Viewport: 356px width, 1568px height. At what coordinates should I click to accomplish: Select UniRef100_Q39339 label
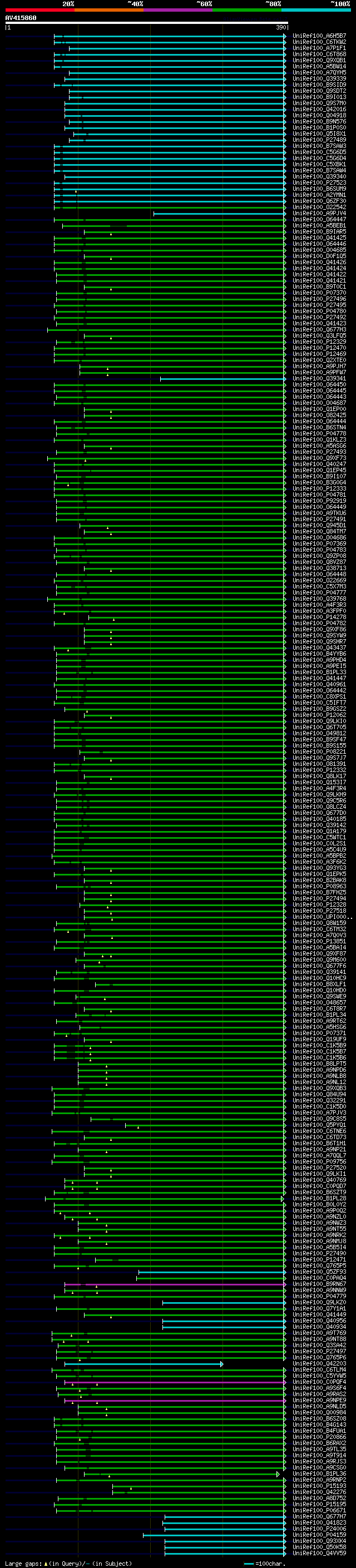tap(319, 78)
